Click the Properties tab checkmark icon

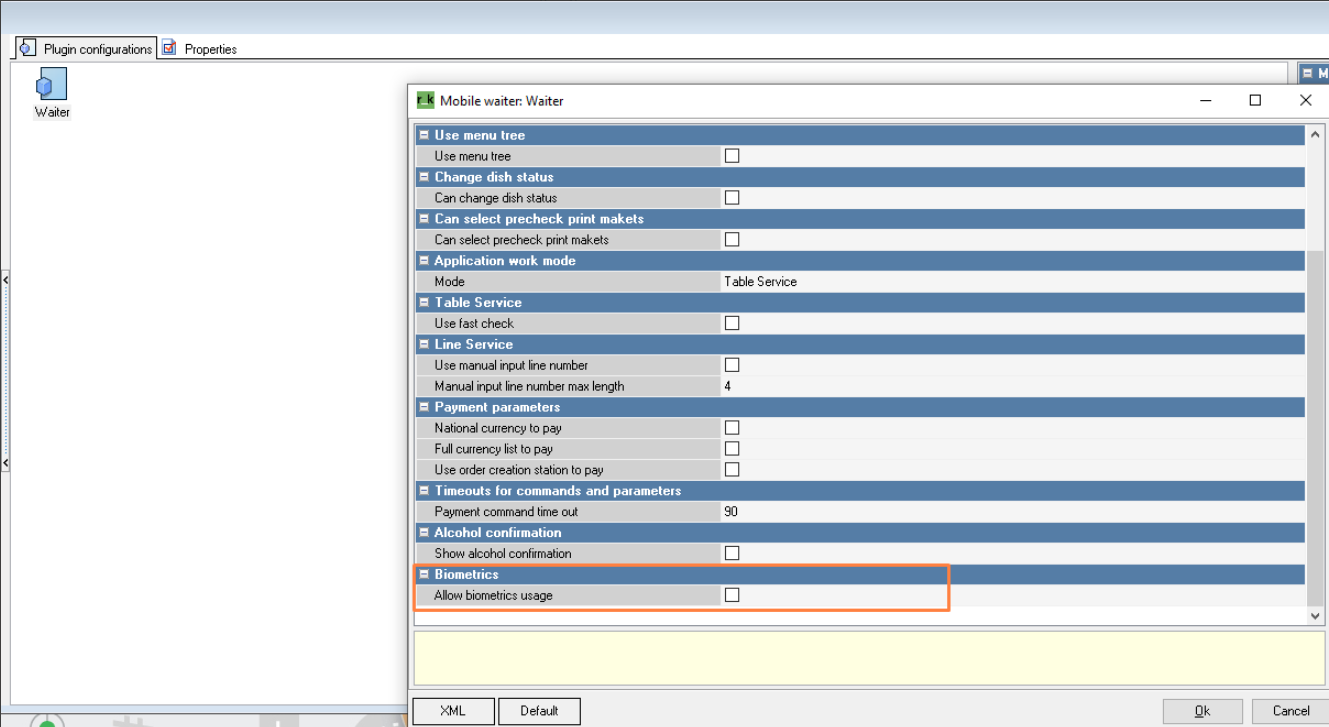[169, 48]
